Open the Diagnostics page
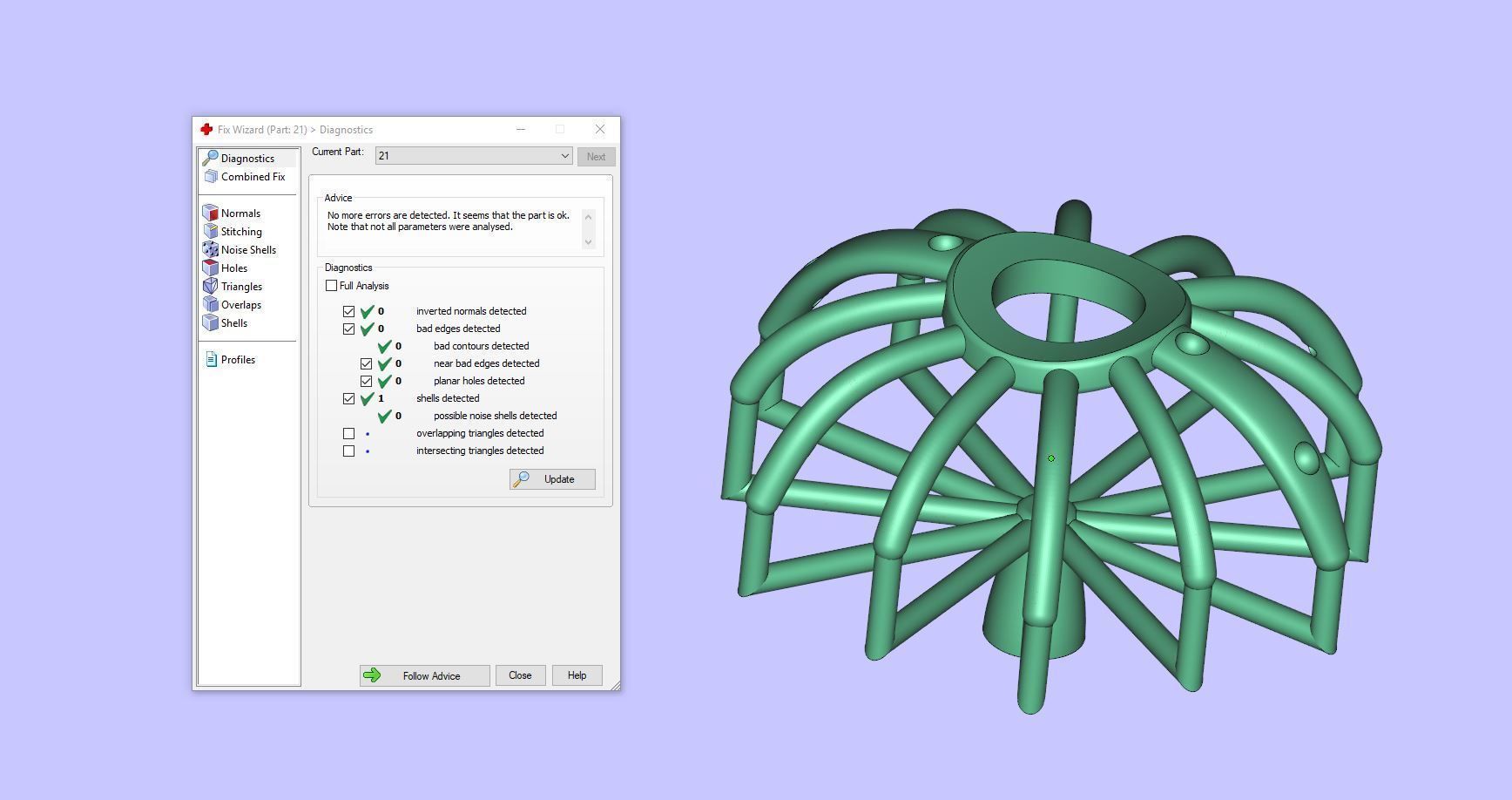Screen dimensions: 1512x800 coord(247,158)
